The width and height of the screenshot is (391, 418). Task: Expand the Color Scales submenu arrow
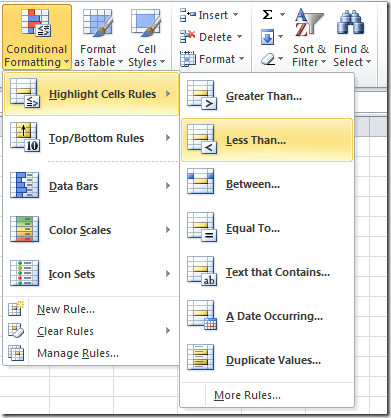click(x=168, y=230)
